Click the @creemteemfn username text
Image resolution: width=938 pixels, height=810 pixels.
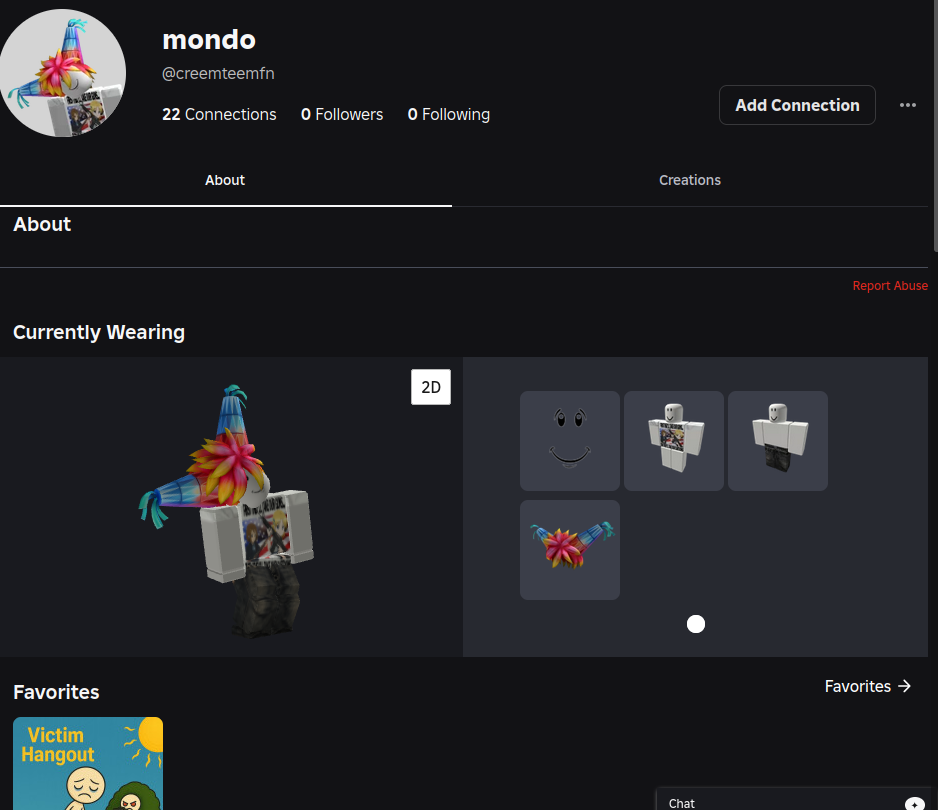pos(218,74)
